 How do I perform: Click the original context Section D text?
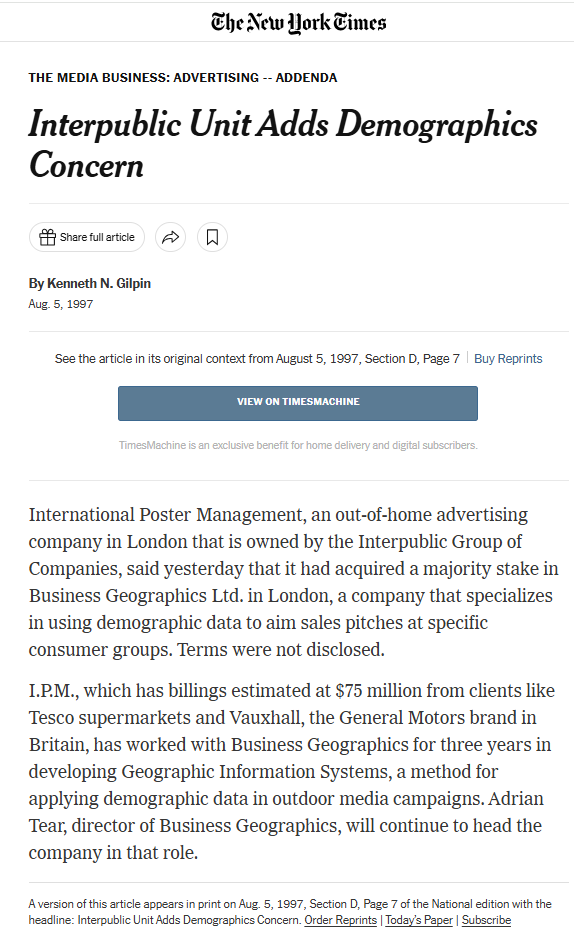tap(257, 359)
